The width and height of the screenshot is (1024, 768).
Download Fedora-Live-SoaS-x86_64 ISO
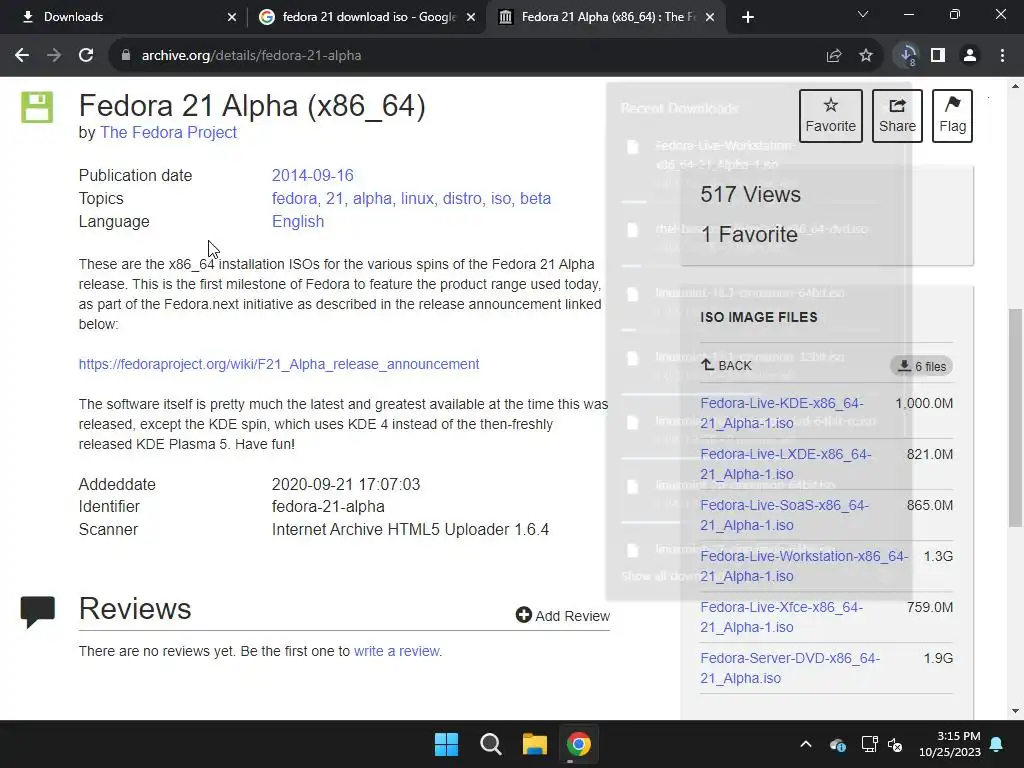[784, 515]
